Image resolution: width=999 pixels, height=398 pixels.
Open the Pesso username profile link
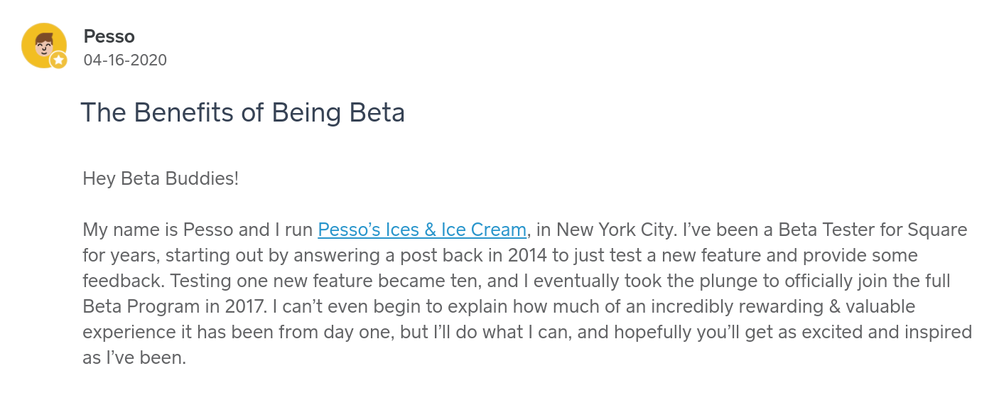[109, 36]
